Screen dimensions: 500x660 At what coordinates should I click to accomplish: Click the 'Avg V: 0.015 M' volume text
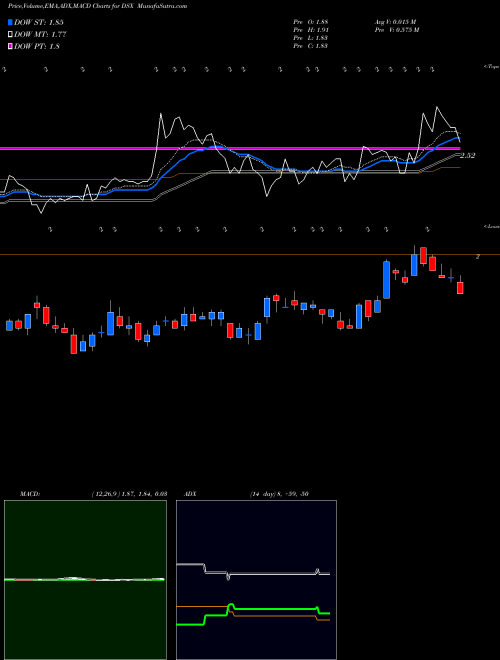coord(395,22)
